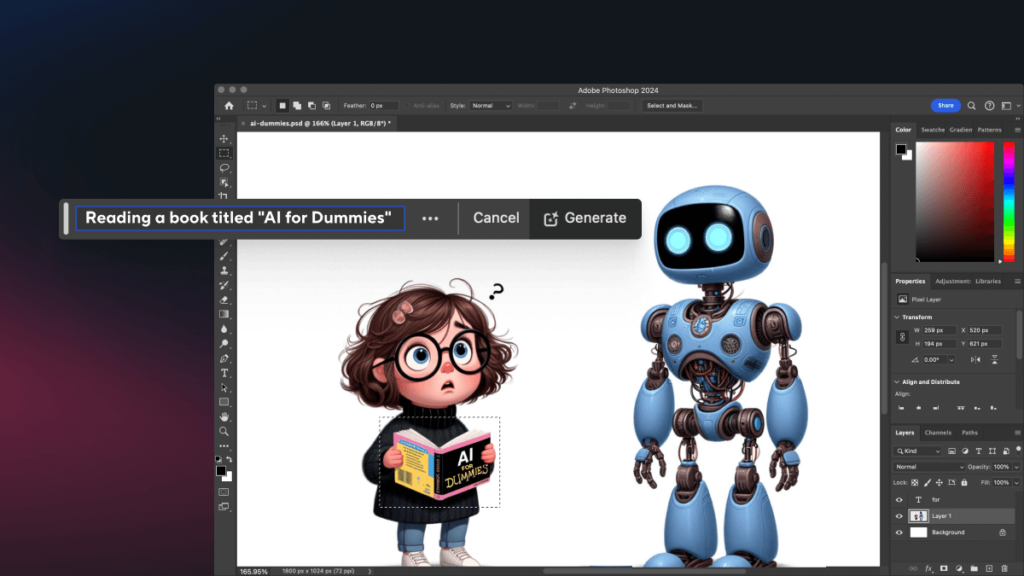The width and height of the screenshot is (1024, 576).
Task: Switch to the Gradients tab
Action: pos(961,130)
